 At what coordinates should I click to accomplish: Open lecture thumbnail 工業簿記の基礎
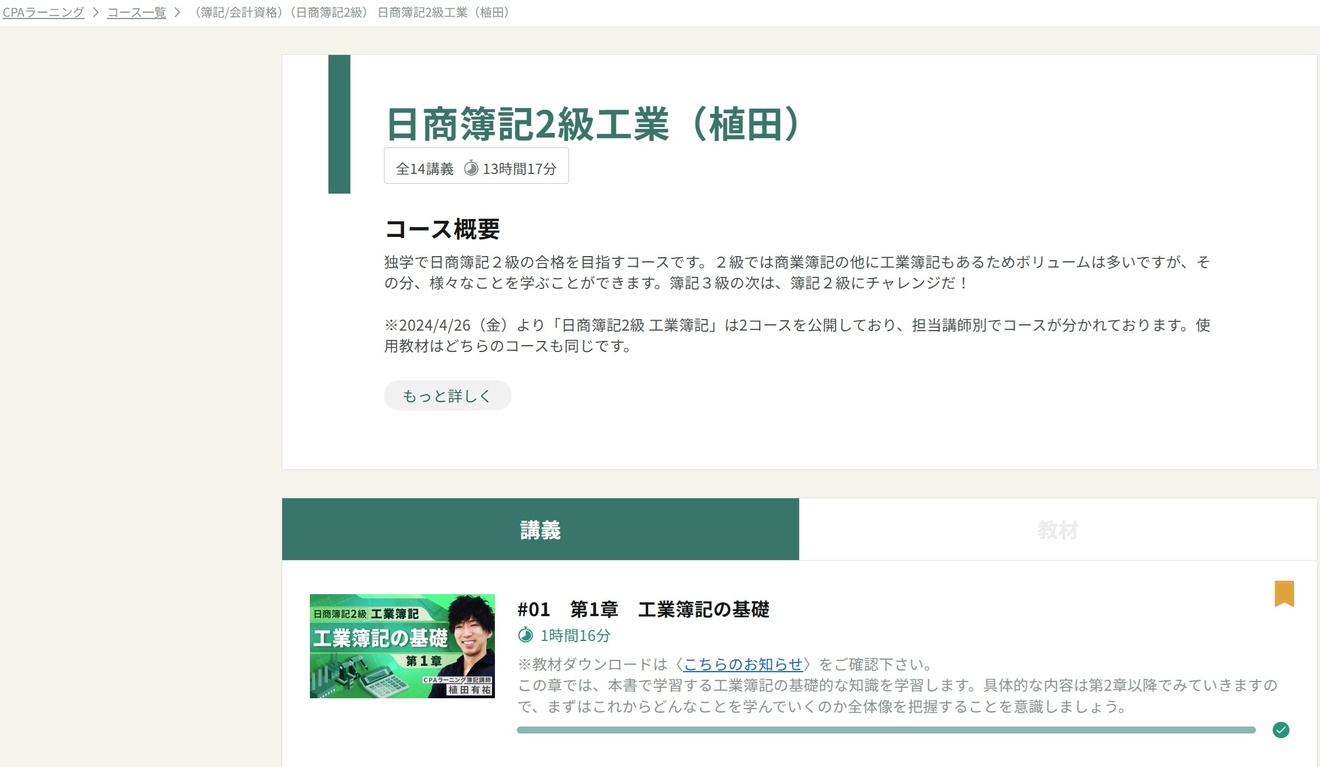(402, 646)
